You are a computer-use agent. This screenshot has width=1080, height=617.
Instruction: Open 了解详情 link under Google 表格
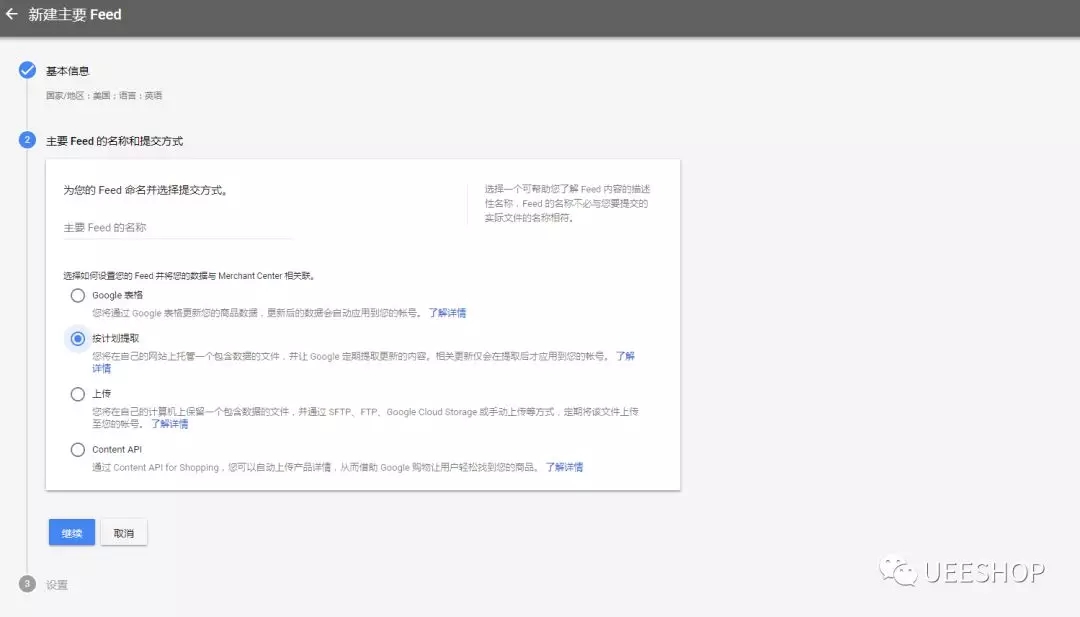pyautogui.click(x=447, y=313)
